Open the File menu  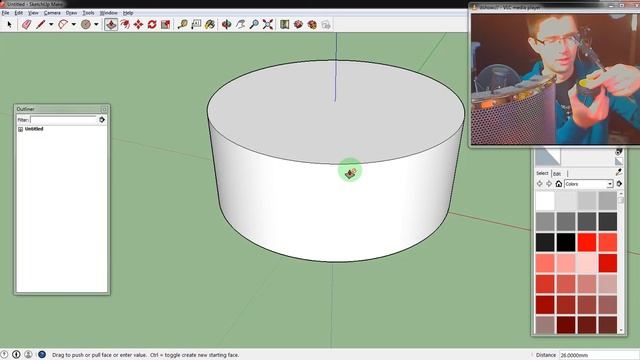click(x=5, y=13)
